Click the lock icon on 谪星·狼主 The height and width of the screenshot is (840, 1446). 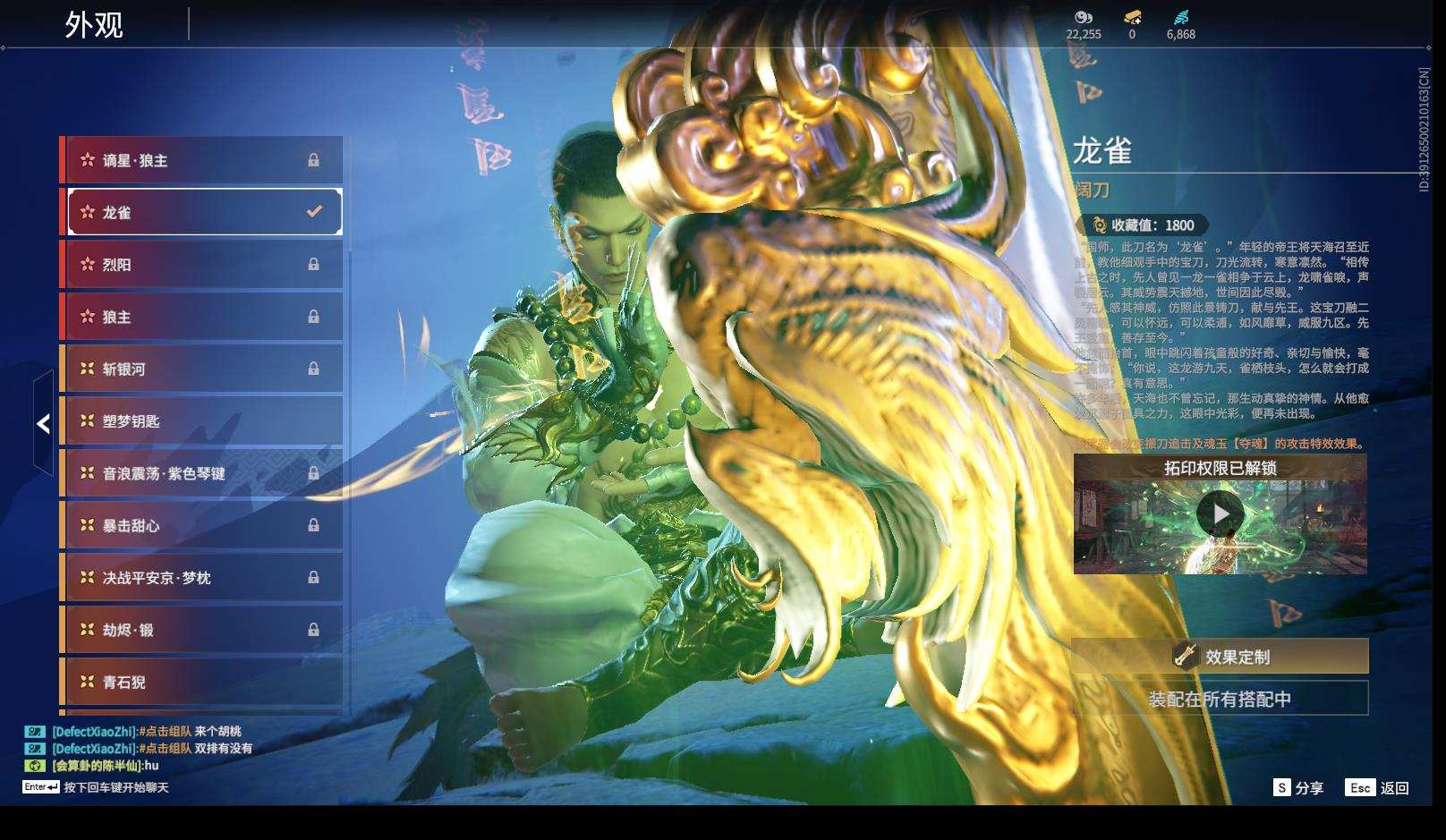(x=315, y=160)
